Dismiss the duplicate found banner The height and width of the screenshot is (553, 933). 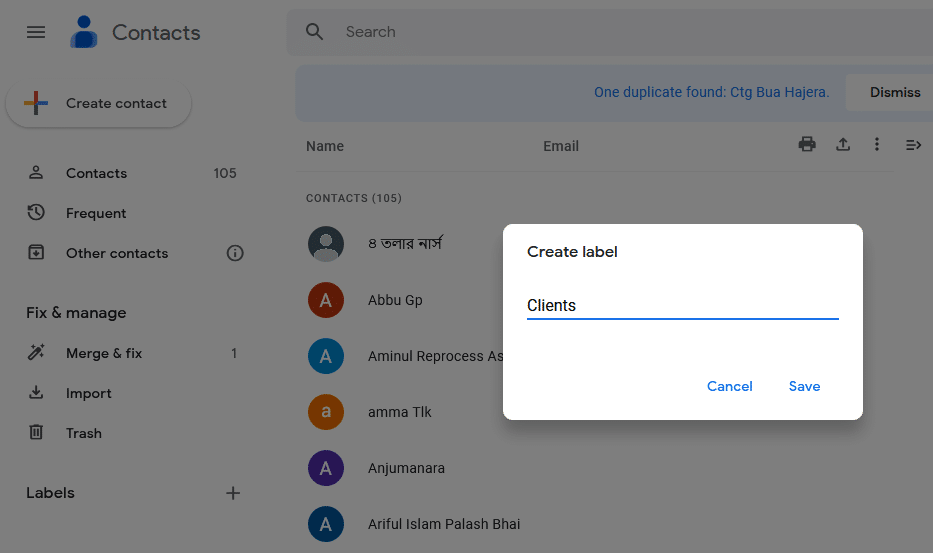click(894, 92)
